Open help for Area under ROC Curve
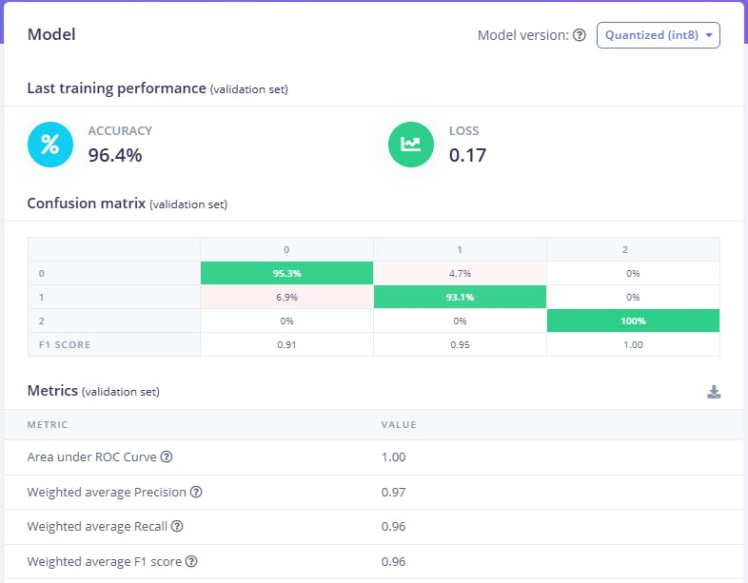Viewport: 748px width, 583px height. [x=167, y=457]
